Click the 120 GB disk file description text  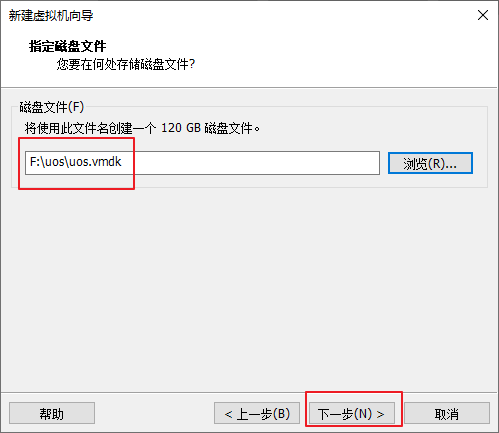click(142, 128)
